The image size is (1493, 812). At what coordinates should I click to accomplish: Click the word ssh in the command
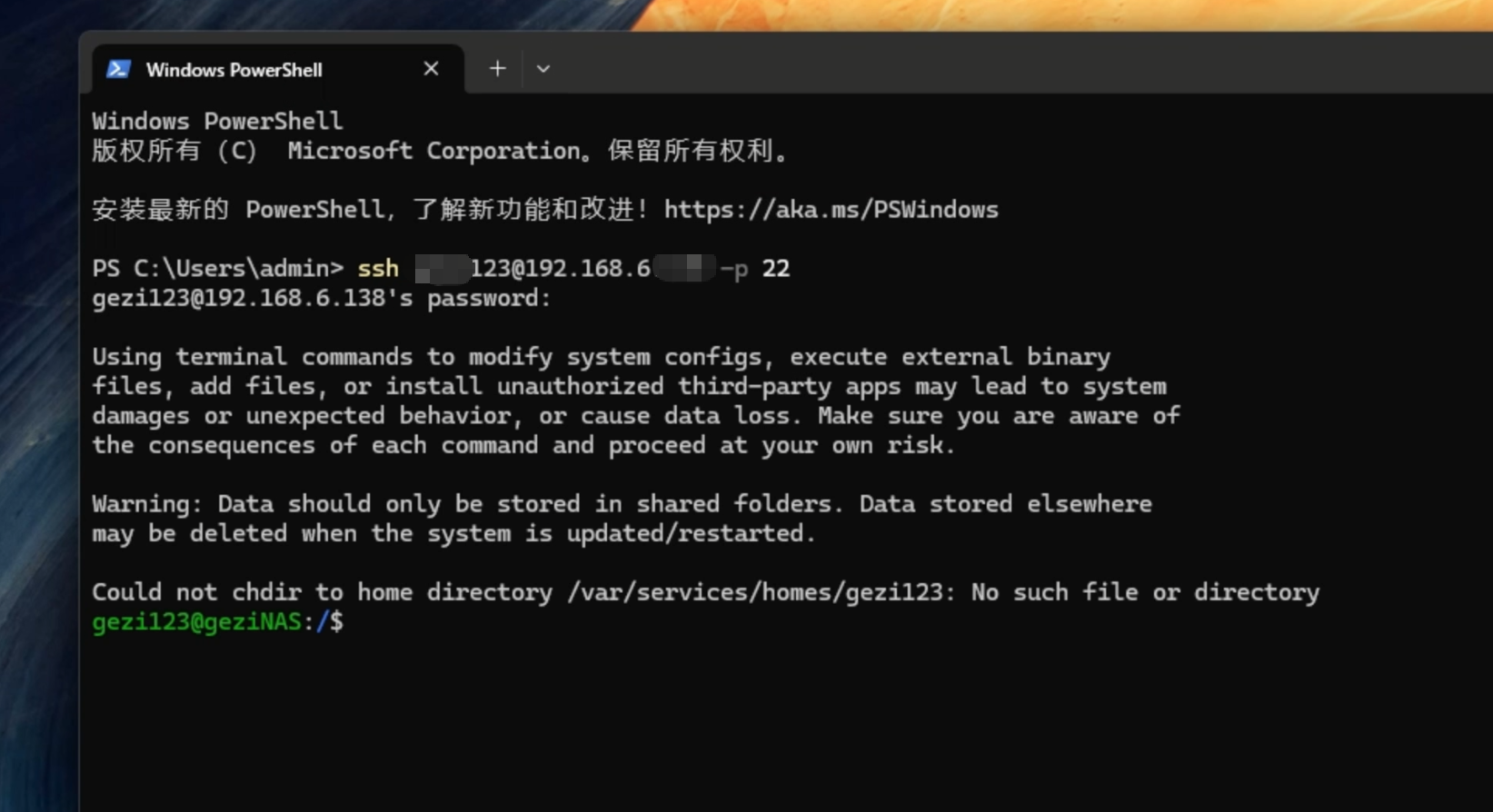tap(378, 269)
